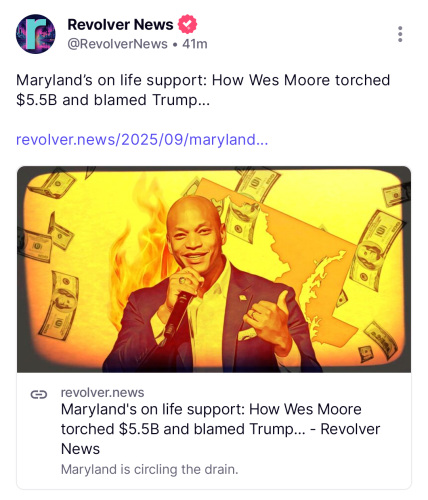Viewport: 428px width, 500px height.
Task: Click the 41m post timestamp
Action: tap(195, 44)
